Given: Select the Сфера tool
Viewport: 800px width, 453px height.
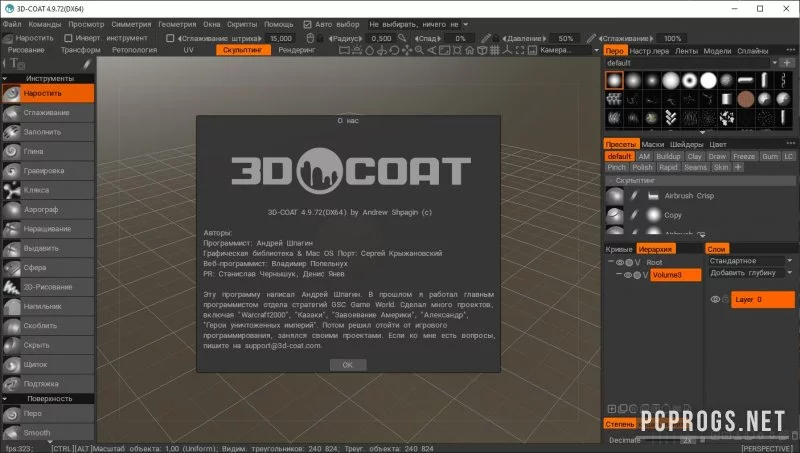Looking at the screenshot, I should (48, 268).
